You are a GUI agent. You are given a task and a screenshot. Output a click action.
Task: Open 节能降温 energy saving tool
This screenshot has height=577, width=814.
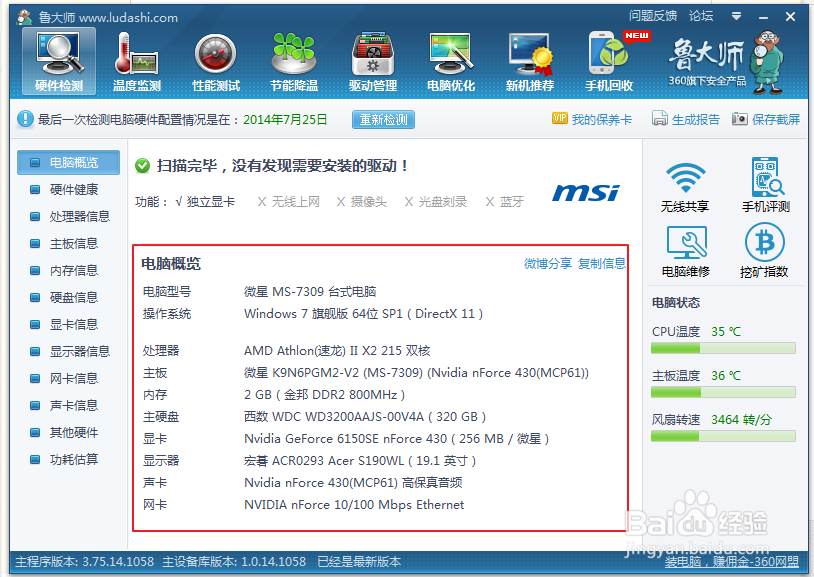[x=294, y=61]
